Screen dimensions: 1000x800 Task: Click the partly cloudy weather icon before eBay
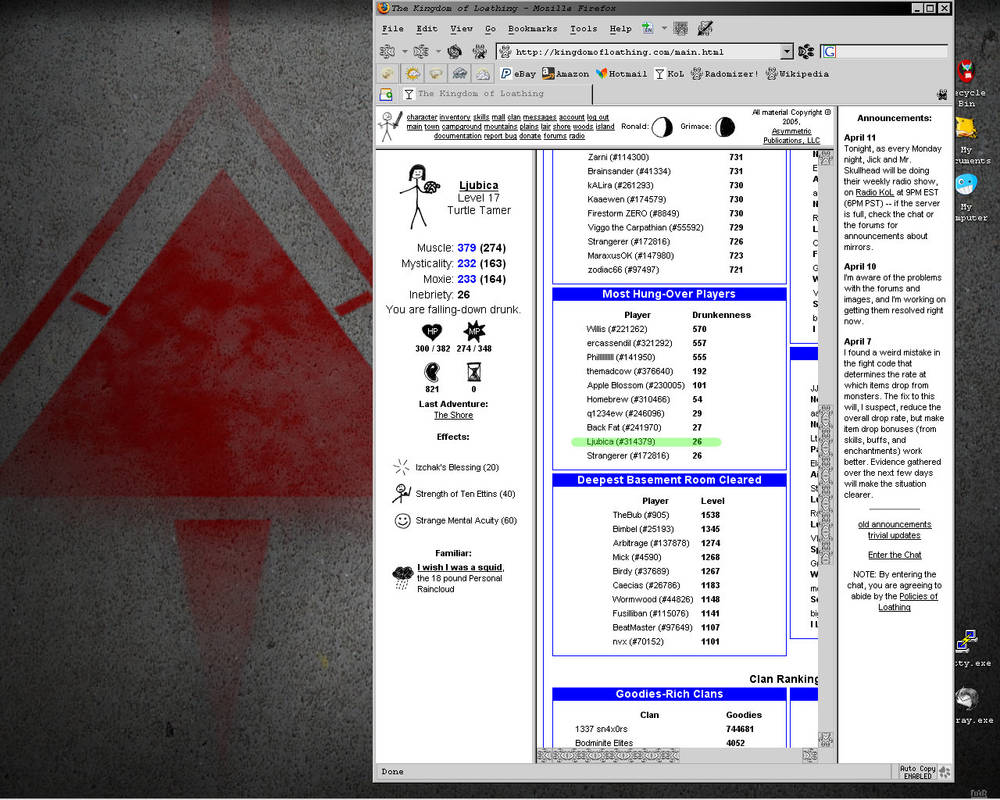pos(483,74)
